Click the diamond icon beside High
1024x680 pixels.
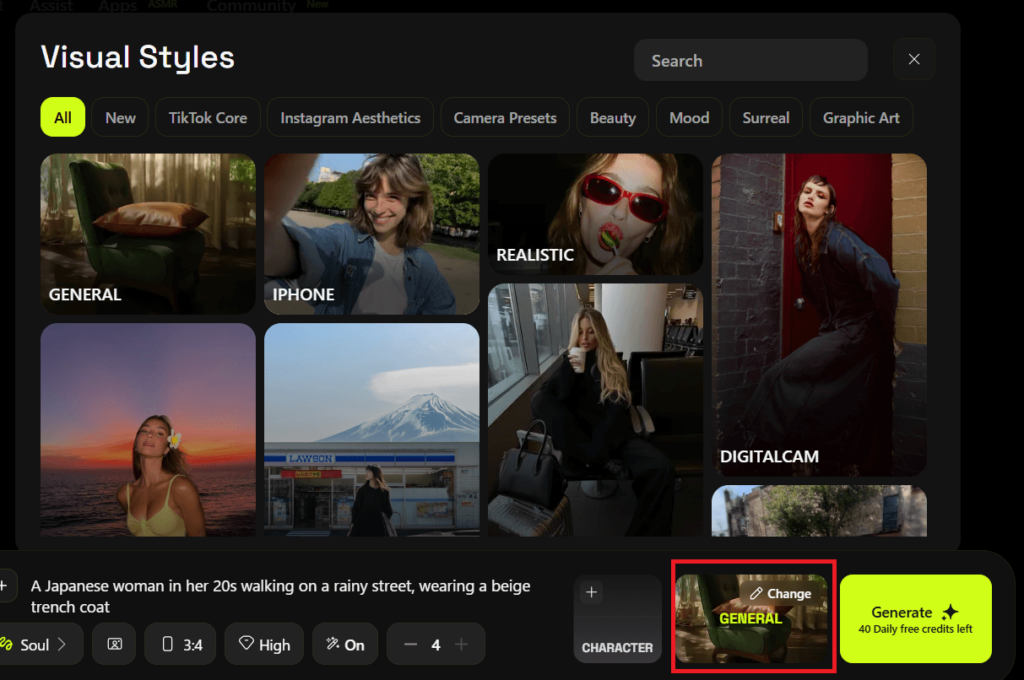246,643
